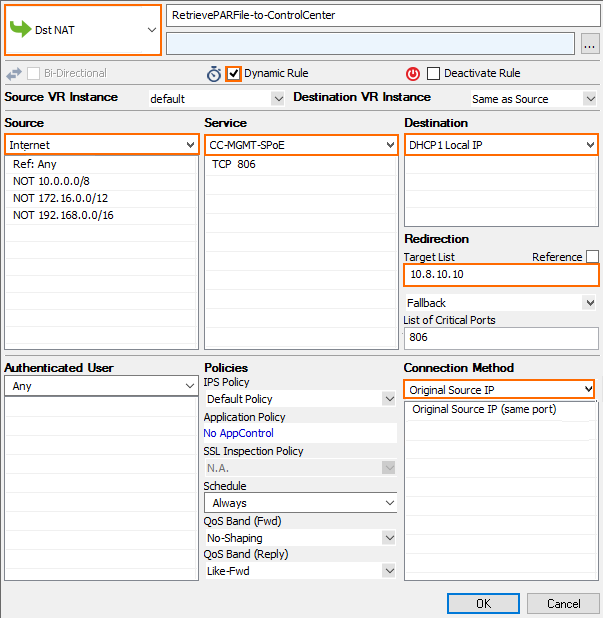Screen dimensions: 603x618
Task: Open IPS Policy Default Policy dropdown
Action: [301, 399]
